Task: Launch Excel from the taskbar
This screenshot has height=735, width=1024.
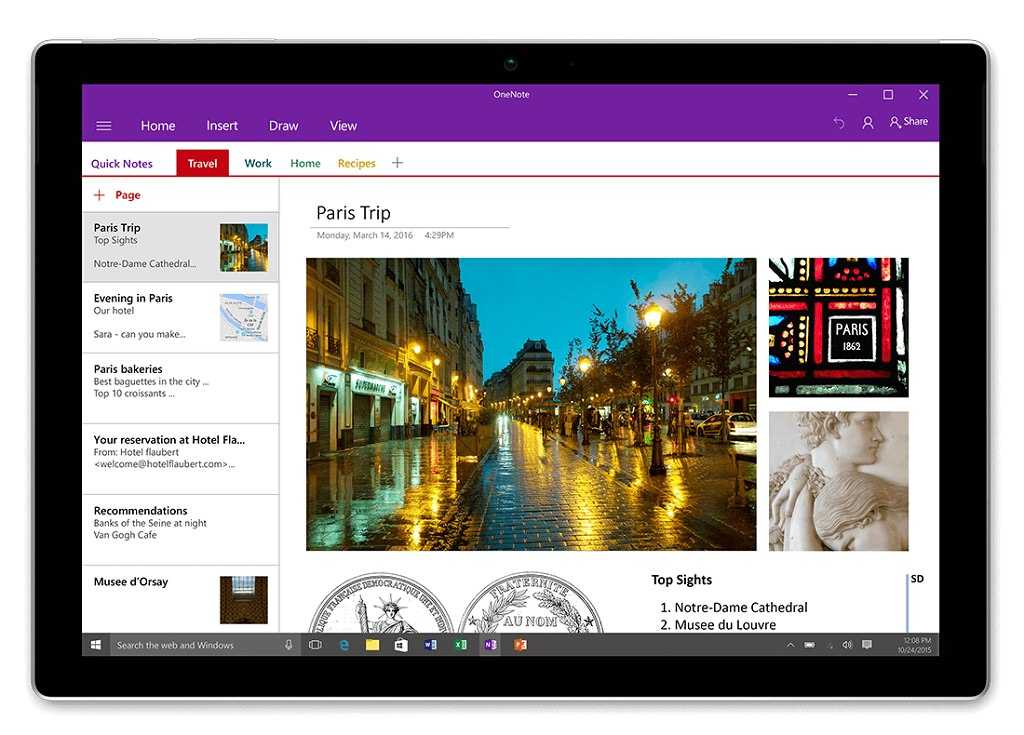Action: [460, 645]
